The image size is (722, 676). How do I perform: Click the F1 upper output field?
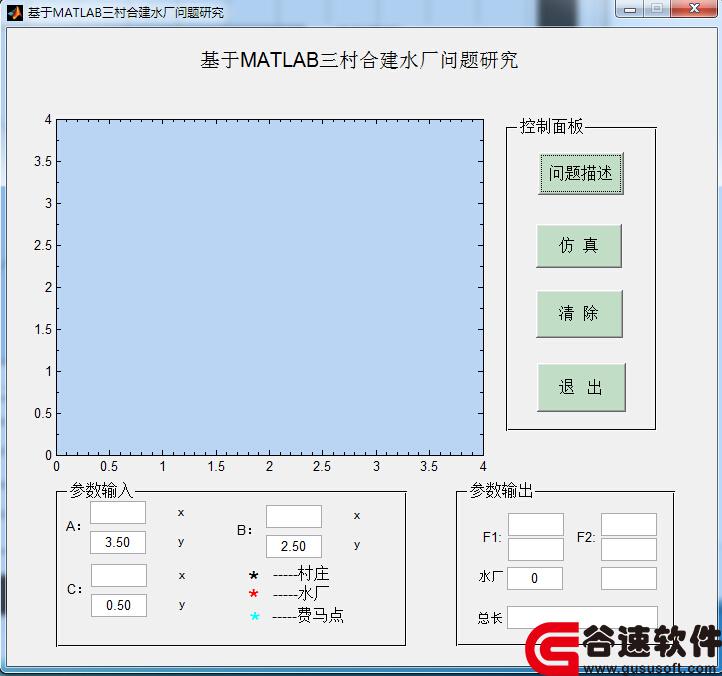pyautogui.click(x=536, y=524)
